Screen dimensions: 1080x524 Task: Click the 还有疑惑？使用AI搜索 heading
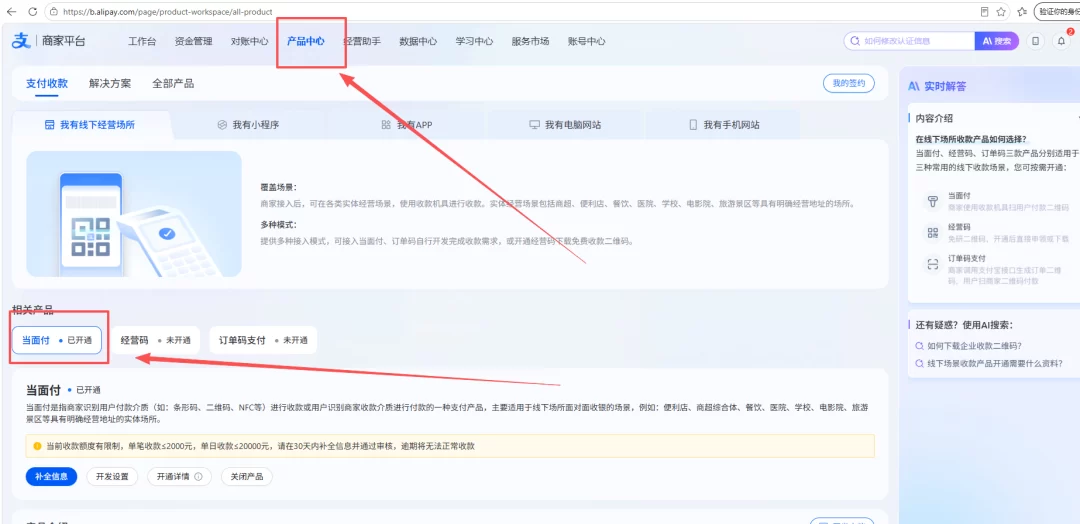964,325
